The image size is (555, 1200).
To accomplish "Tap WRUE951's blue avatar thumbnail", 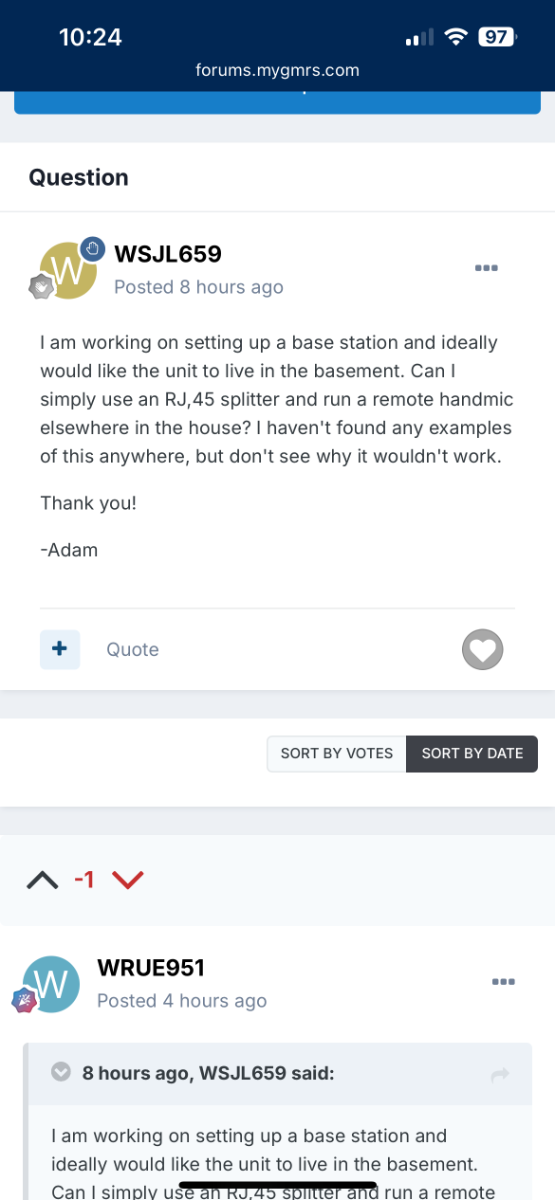I will 51,985.
